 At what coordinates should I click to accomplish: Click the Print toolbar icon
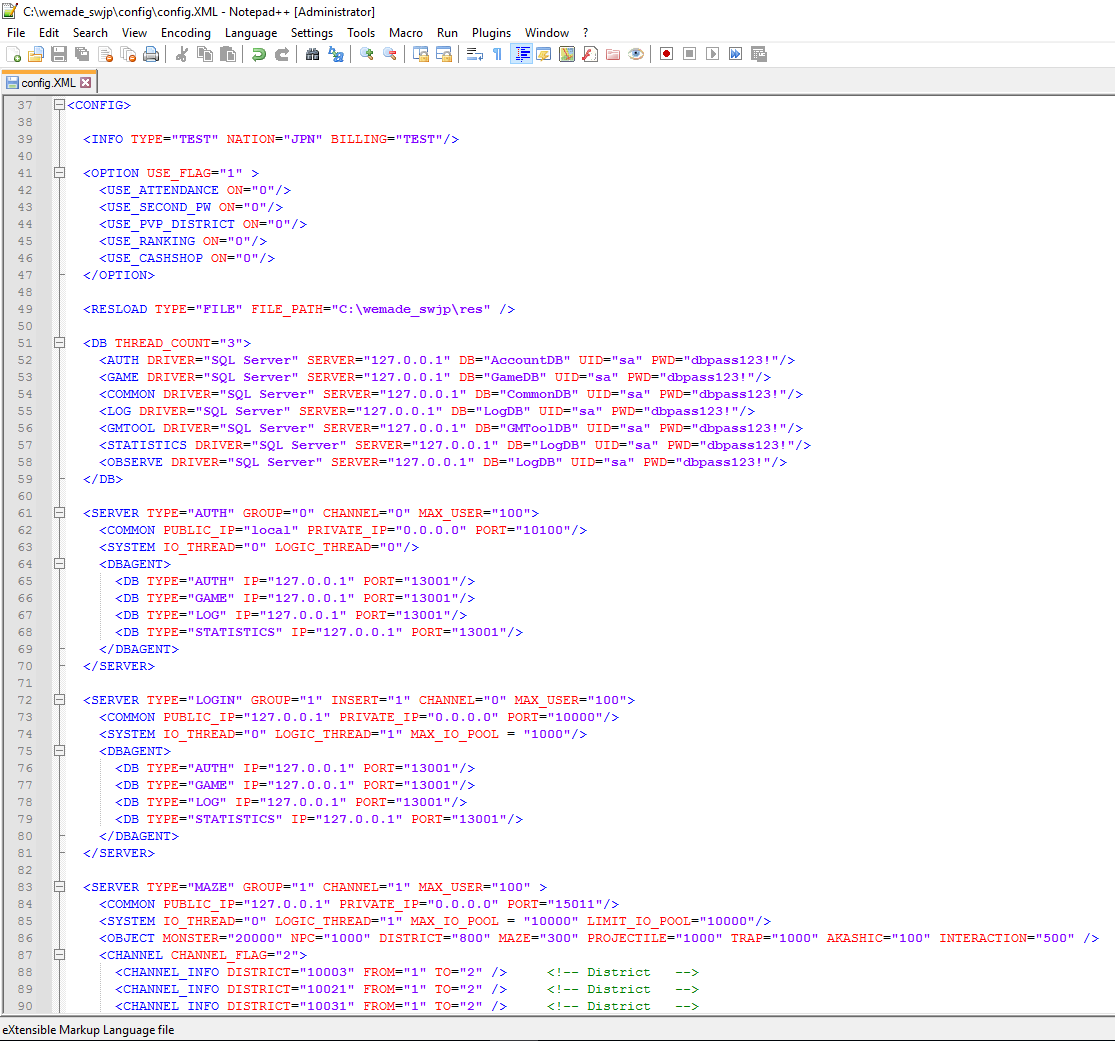151,54
